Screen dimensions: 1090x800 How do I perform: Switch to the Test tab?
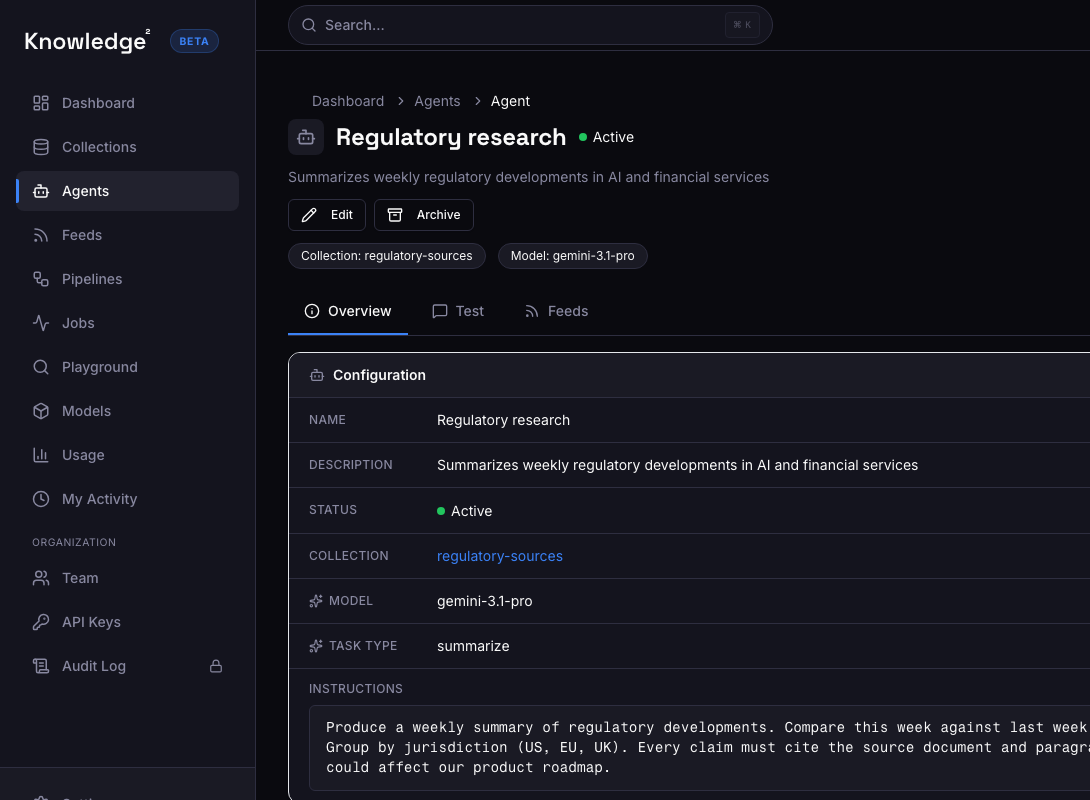tap(458, 311)
